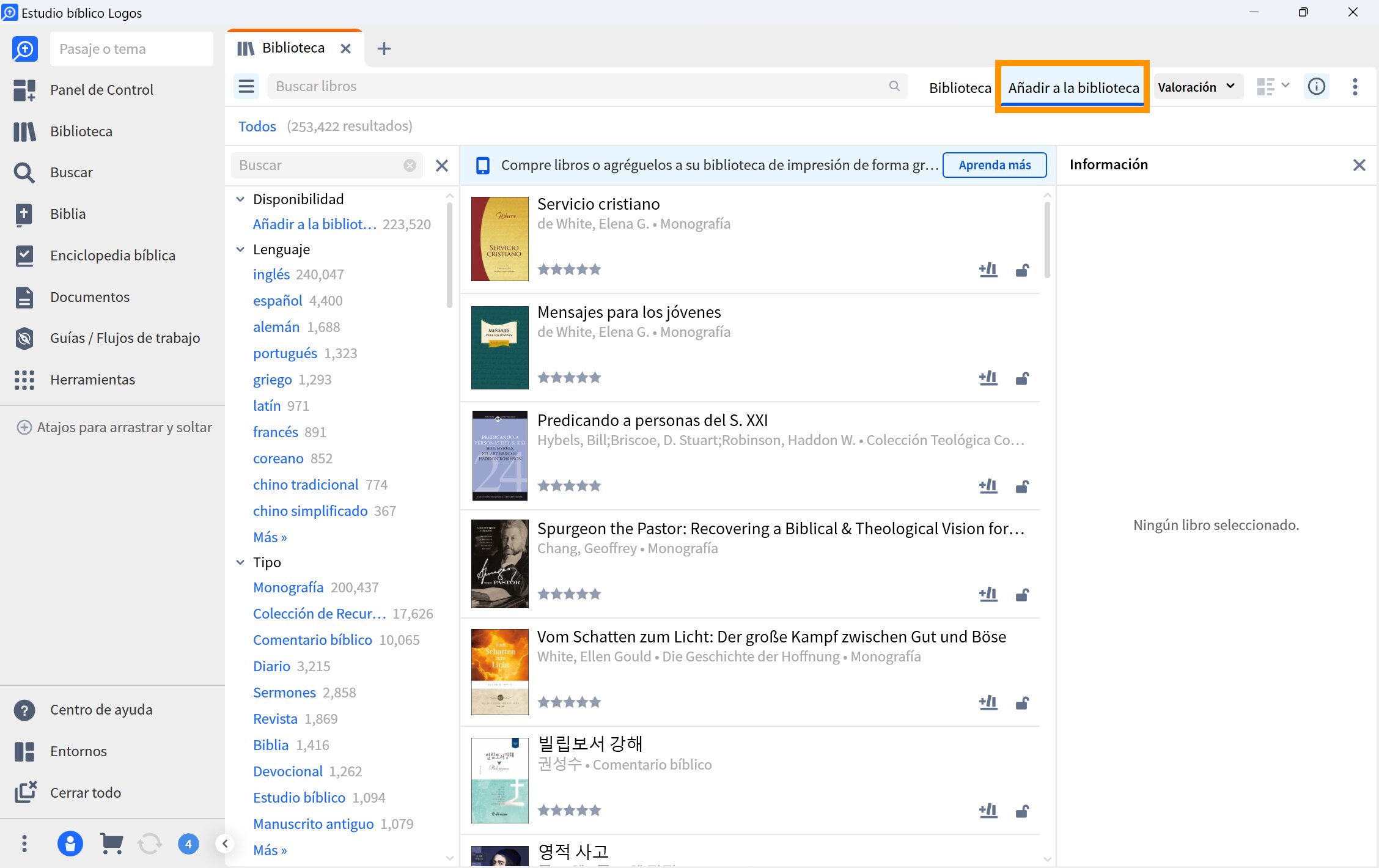Switch to the Biblioteca view tab
The height and width of the screenshot is (868, 1379).
[960, 87]
